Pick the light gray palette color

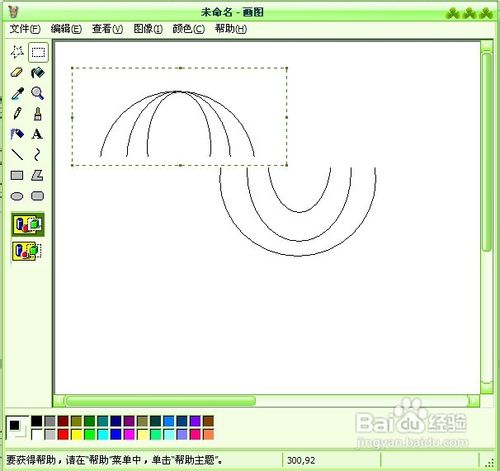(50, 435)
